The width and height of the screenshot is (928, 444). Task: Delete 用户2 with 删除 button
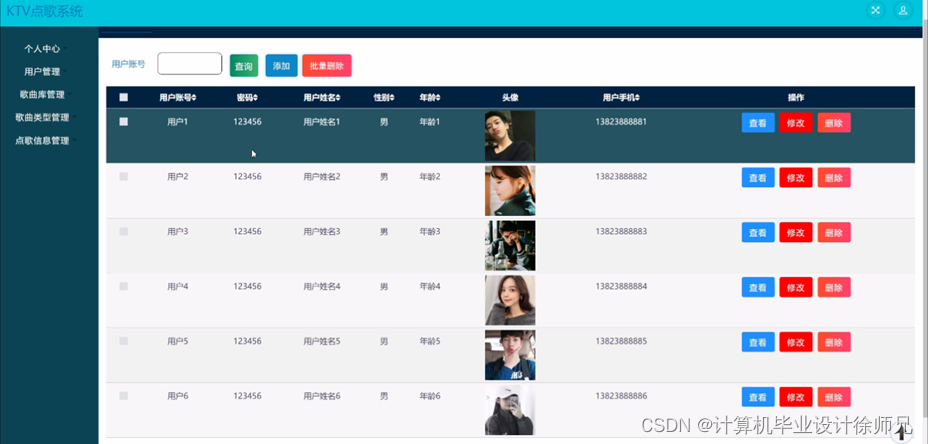pos(834,178)
